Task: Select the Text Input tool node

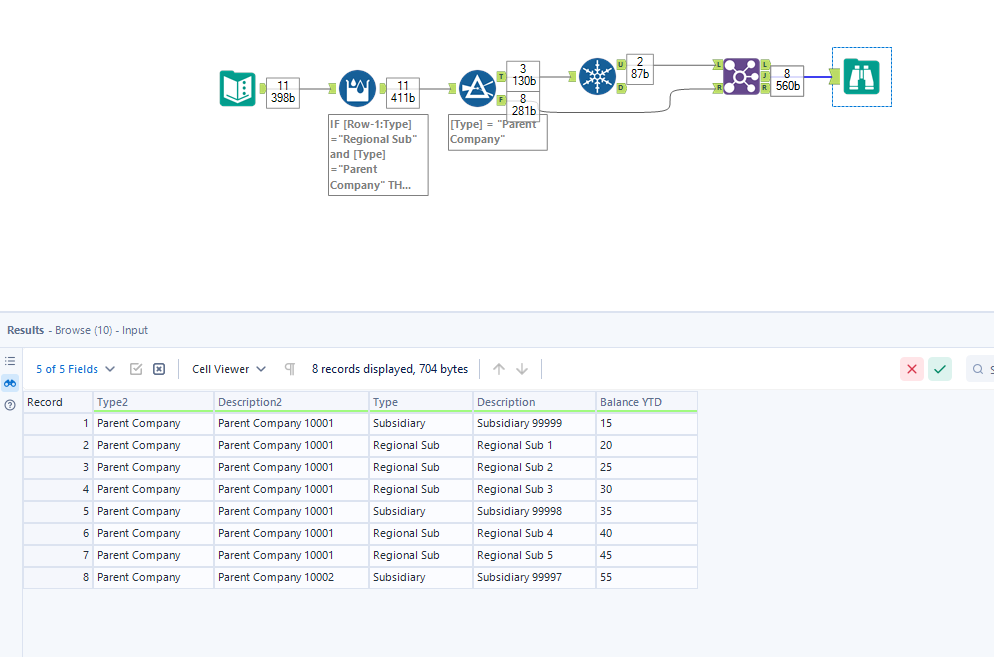Action: 238,88
